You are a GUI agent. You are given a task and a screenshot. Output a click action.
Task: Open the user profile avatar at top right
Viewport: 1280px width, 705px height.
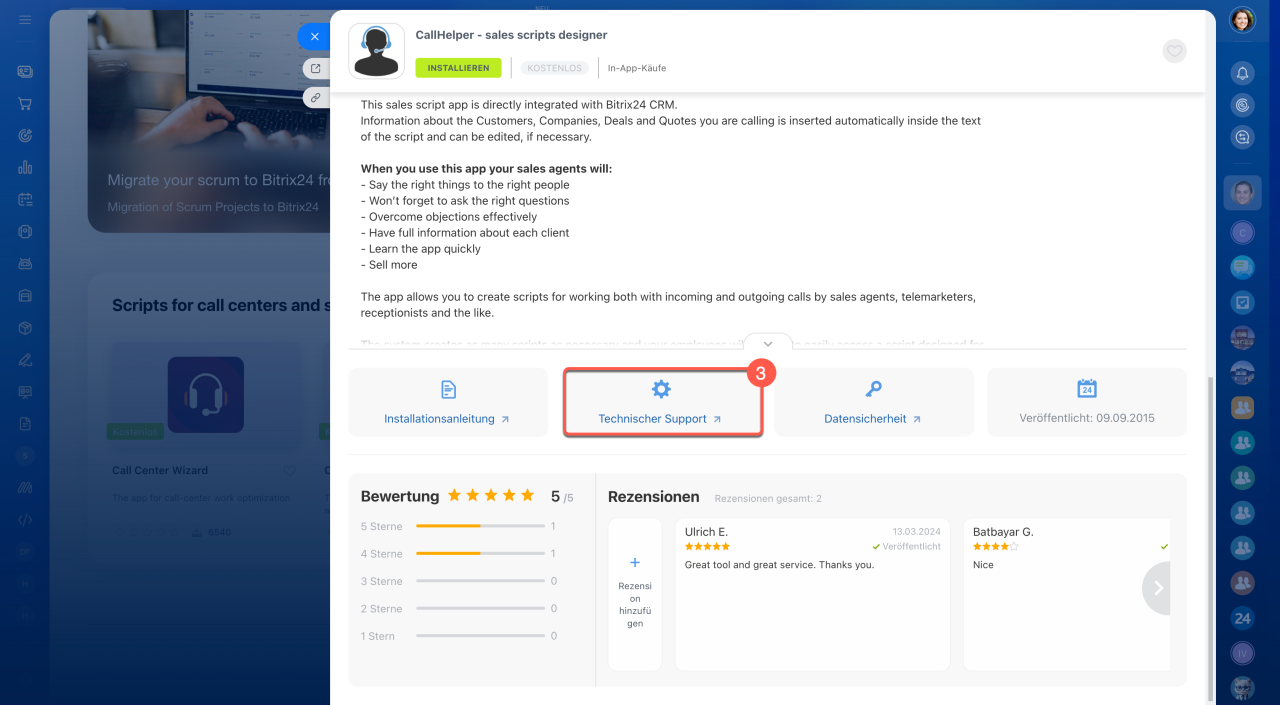1242,20
